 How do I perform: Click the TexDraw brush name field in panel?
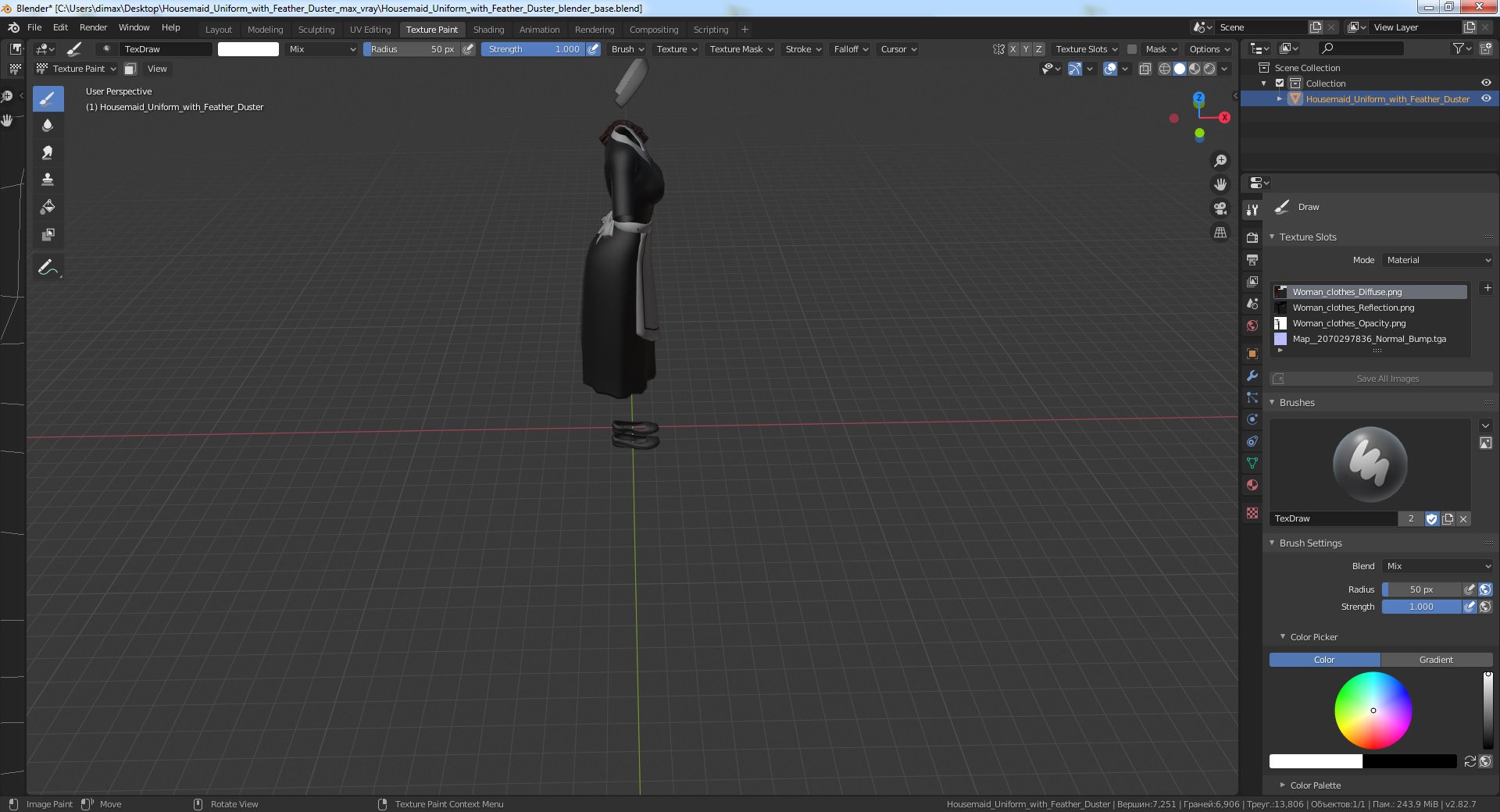(1334, 518)
